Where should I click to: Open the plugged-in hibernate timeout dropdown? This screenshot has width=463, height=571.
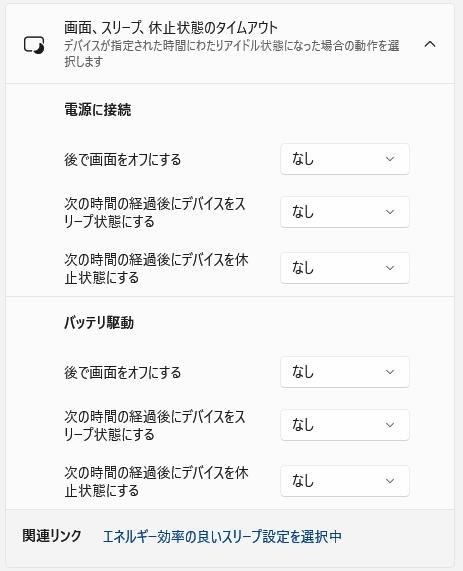[x=345, y=268]
